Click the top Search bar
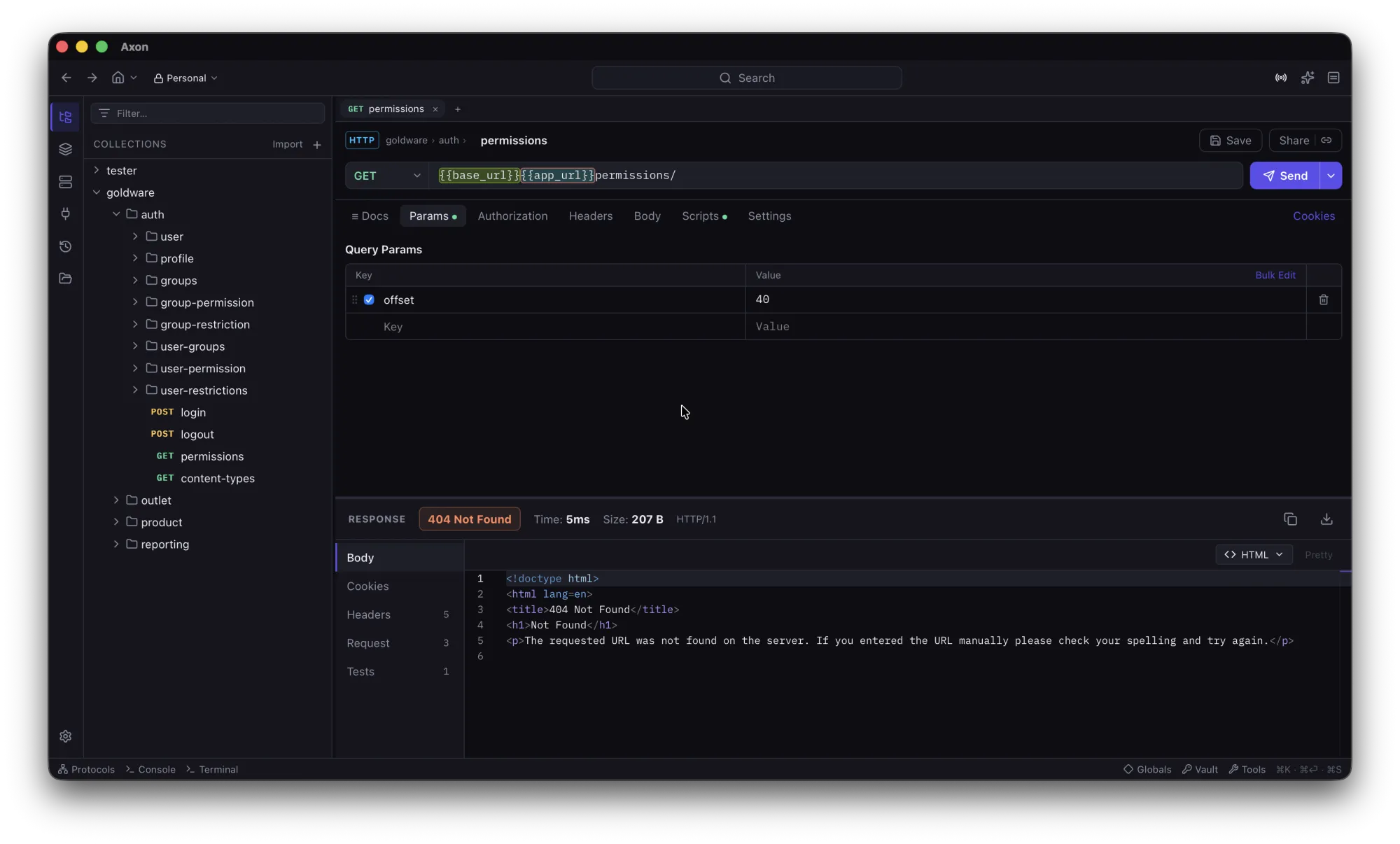Image resolution: width=1400 pixels, height=844 pixels. (746, 78)
